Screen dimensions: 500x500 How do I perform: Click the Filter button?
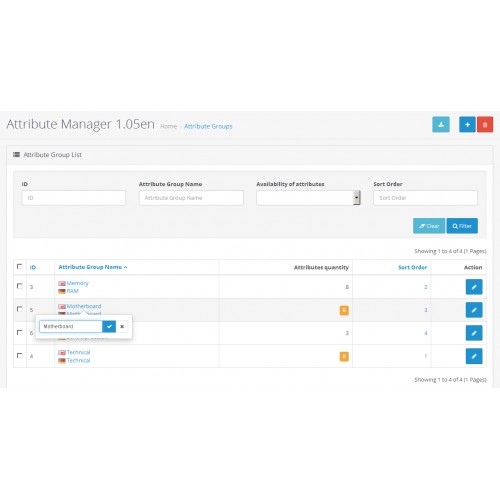[462, 226]
